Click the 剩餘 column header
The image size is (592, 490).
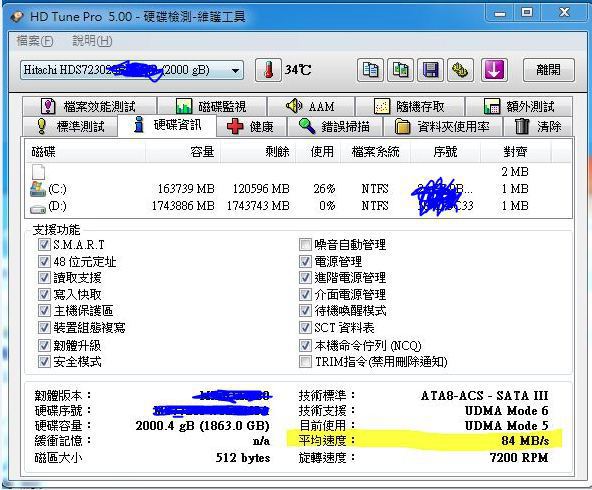258,152
